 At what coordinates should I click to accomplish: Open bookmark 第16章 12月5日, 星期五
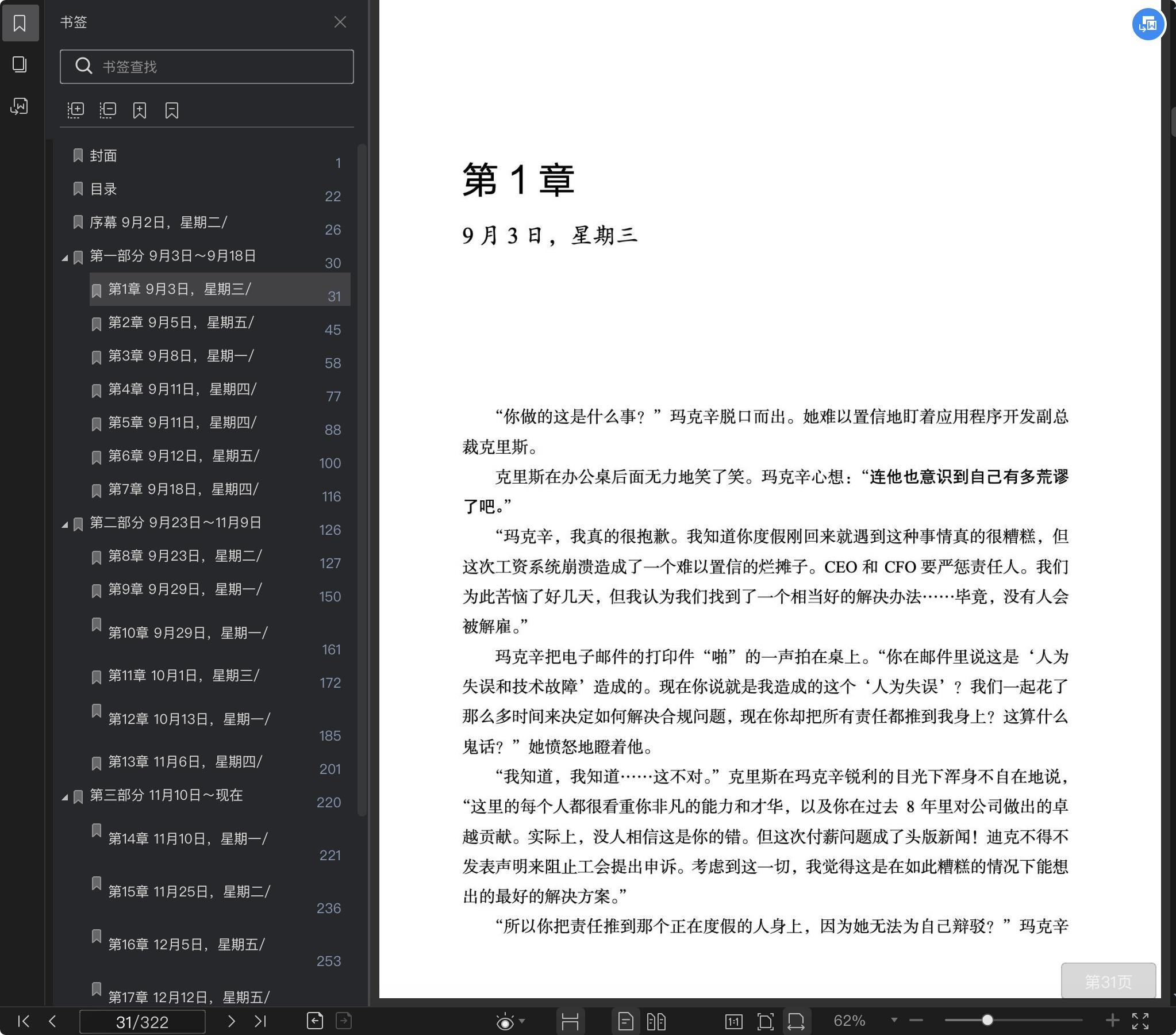pos(187,945)
